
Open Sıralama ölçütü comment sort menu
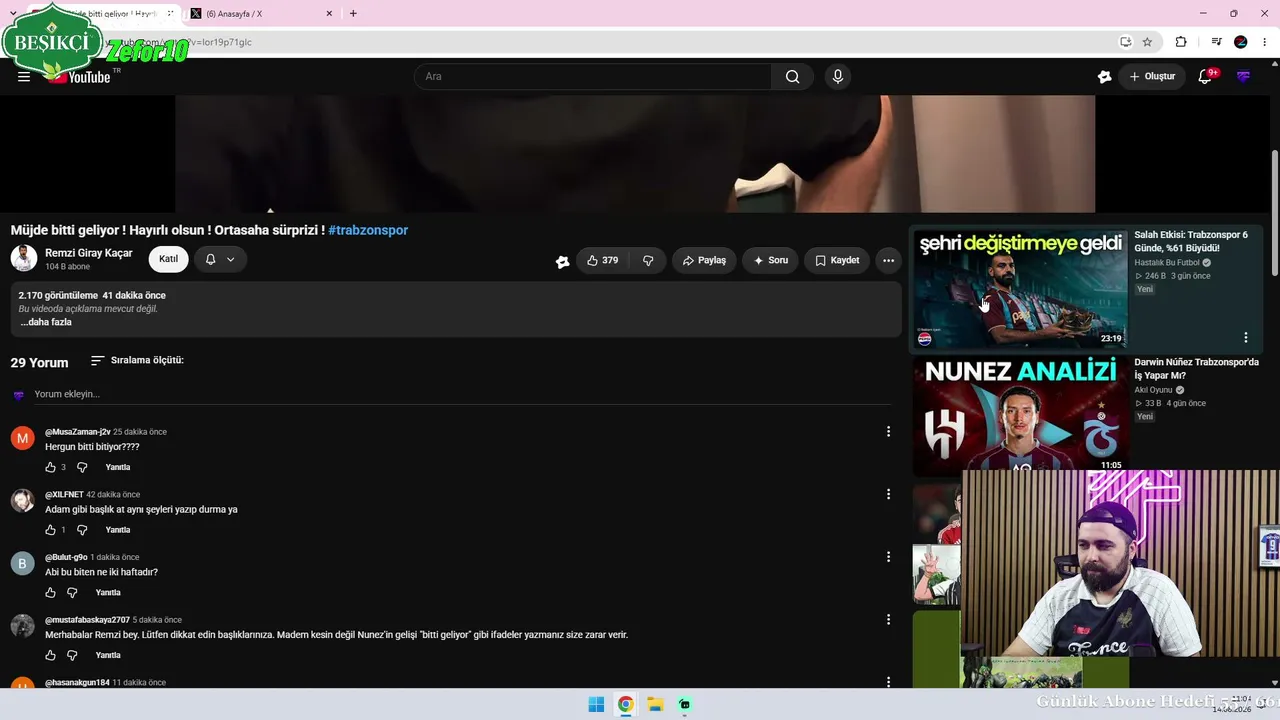pos(137,360)
